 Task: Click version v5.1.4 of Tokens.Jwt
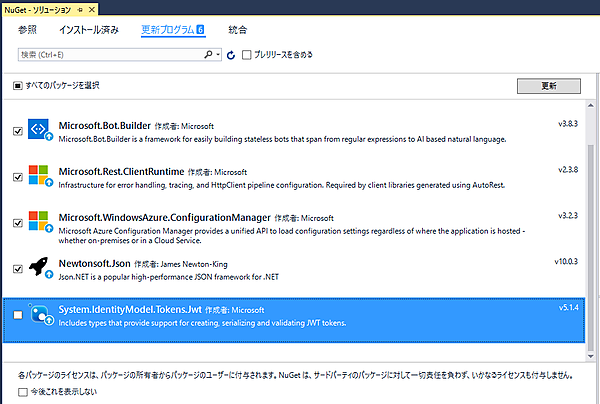(x=569, y=308)
